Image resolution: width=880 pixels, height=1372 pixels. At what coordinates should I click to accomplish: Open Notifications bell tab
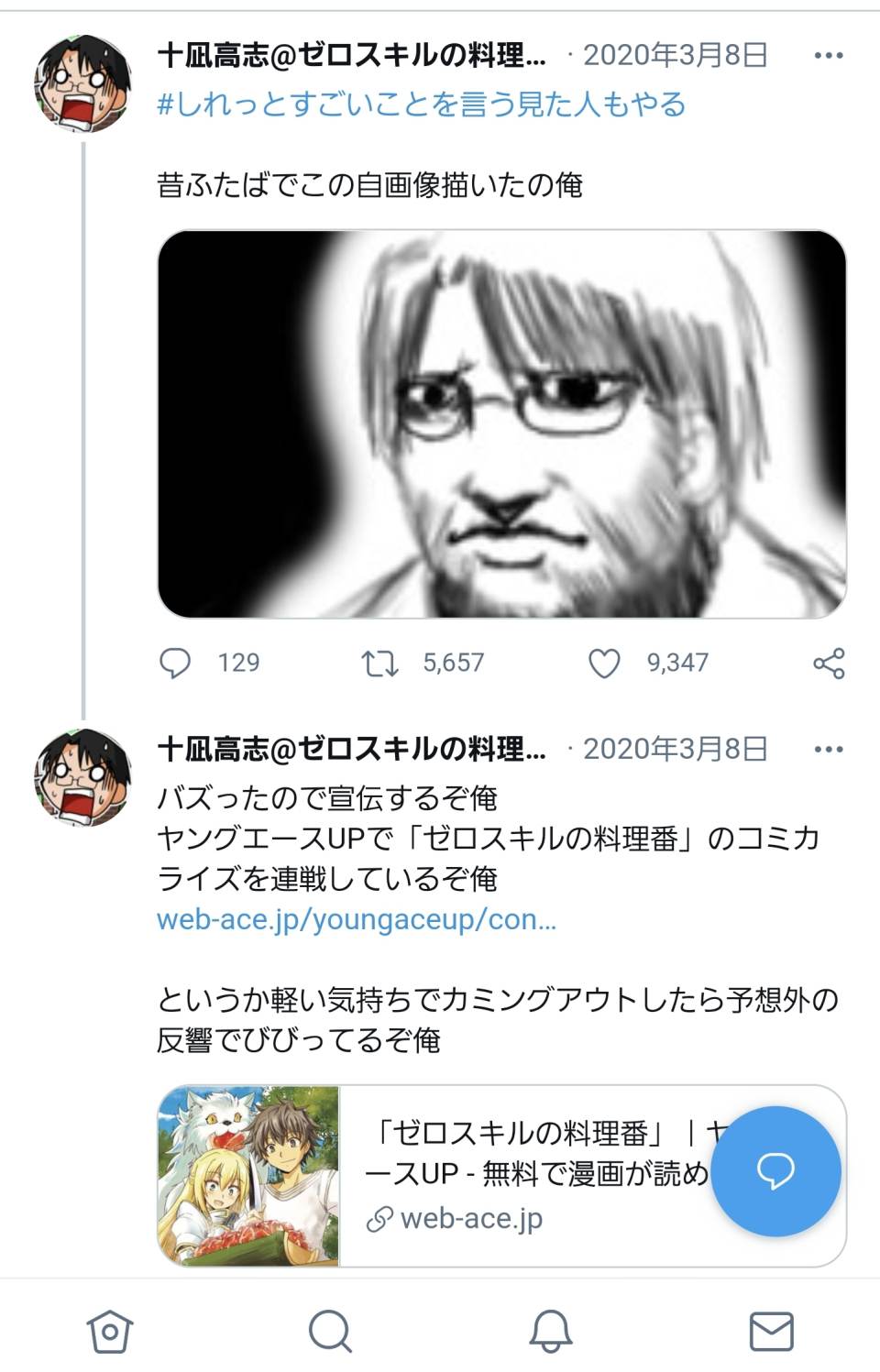[x=550, y=1331]
